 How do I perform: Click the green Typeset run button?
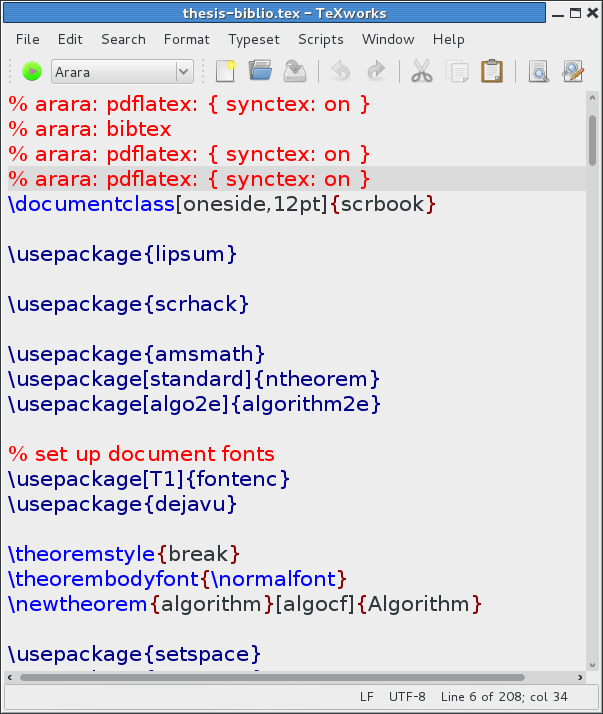[31, 71]
